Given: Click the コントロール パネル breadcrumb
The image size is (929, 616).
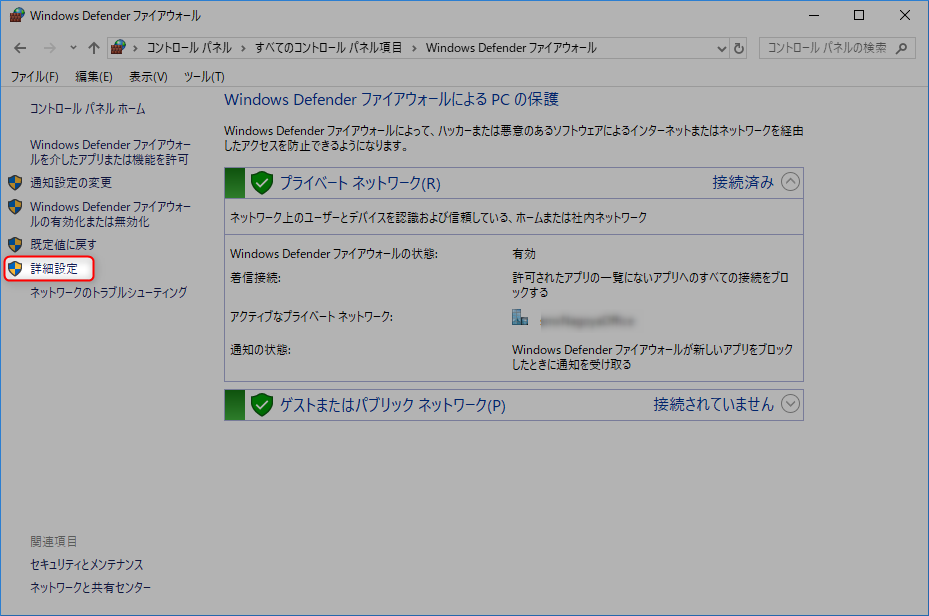Looking at the screenshot, I should click(189, 48).
